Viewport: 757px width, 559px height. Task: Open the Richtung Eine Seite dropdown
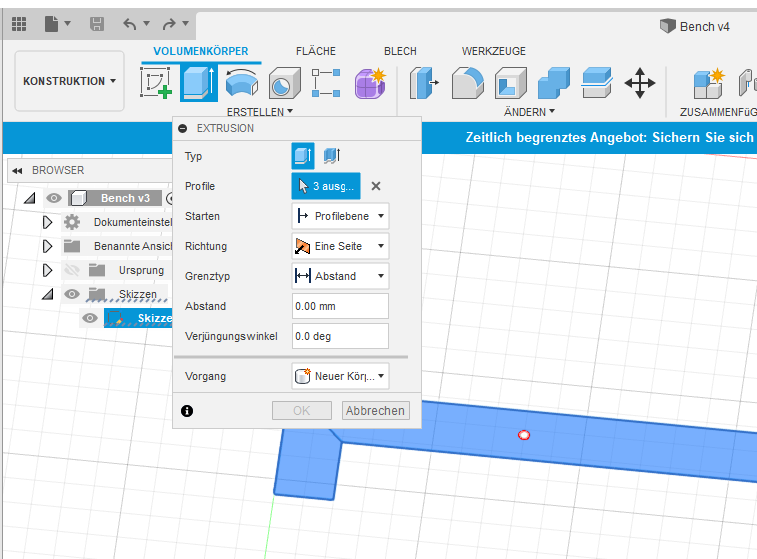click(x=340, y=246)
